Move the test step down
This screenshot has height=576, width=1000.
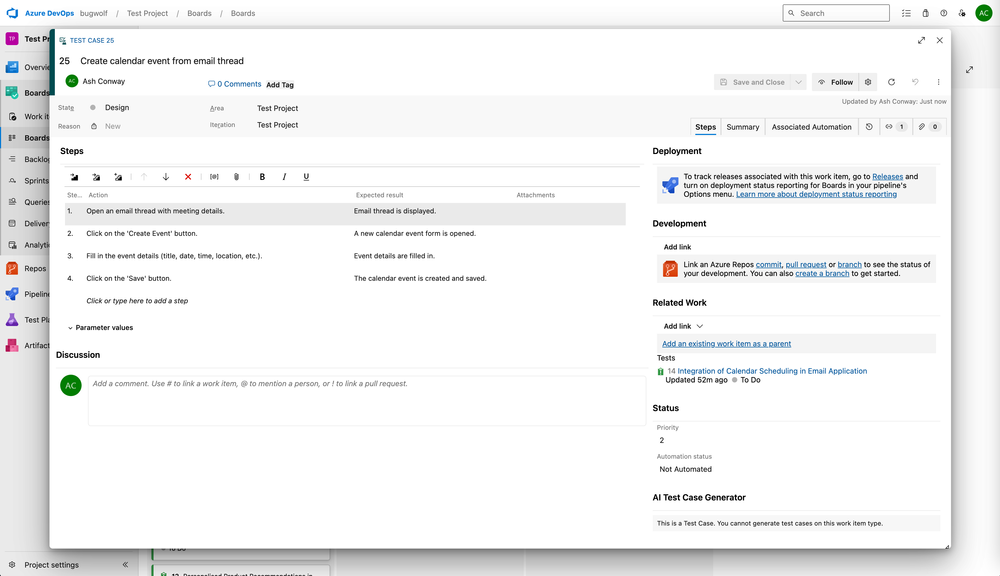(x=165, y=176)
